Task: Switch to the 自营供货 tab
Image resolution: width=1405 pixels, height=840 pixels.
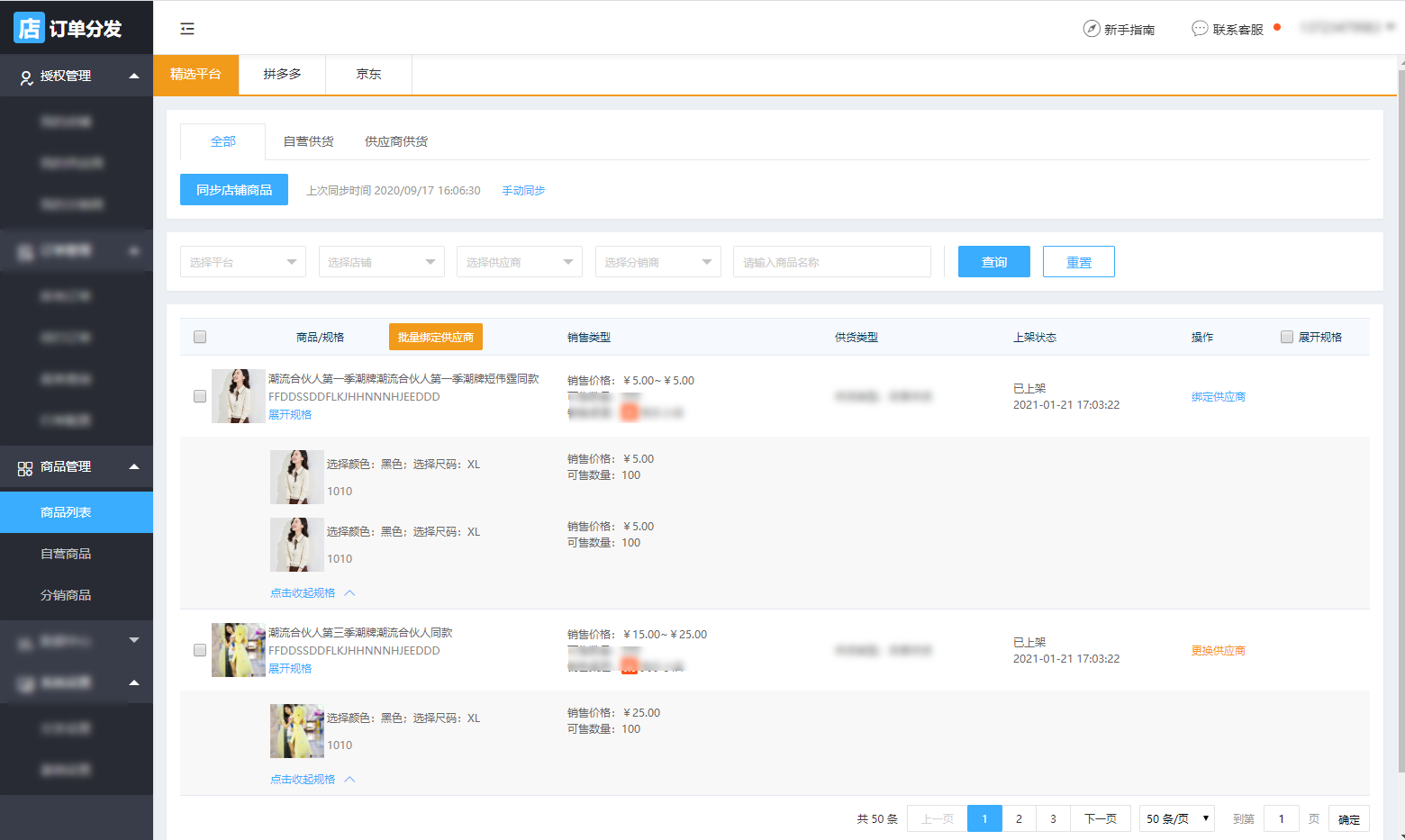Action: [x=308, y=141]
